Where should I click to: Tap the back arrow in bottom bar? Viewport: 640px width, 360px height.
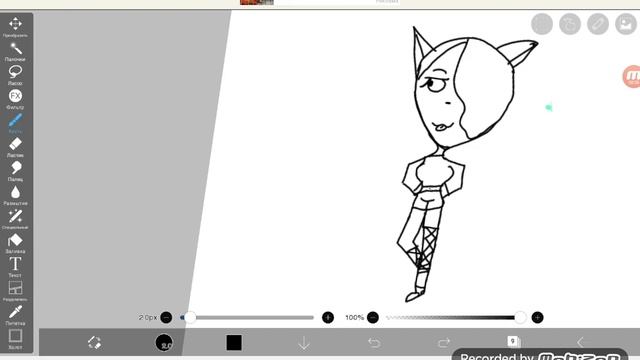coord(581,342)
